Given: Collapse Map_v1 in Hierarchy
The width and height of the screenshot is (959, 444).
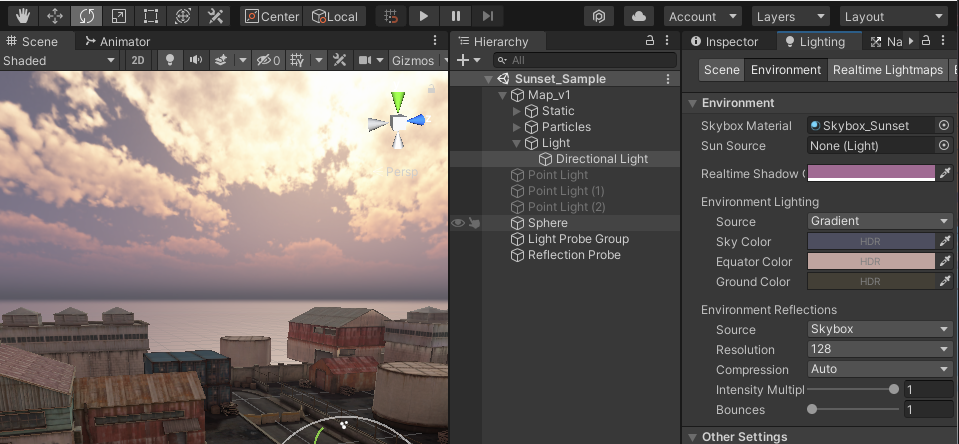Looking at the screenshot, I should 503,95.
